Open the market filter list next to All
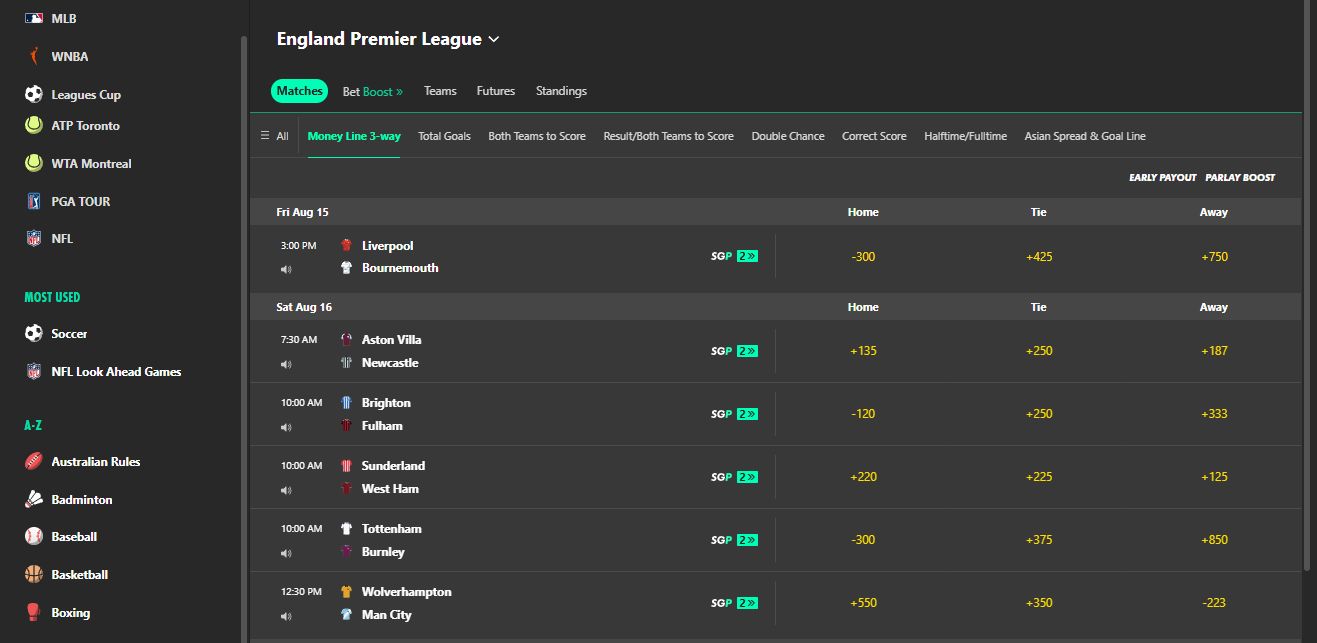 265,136
